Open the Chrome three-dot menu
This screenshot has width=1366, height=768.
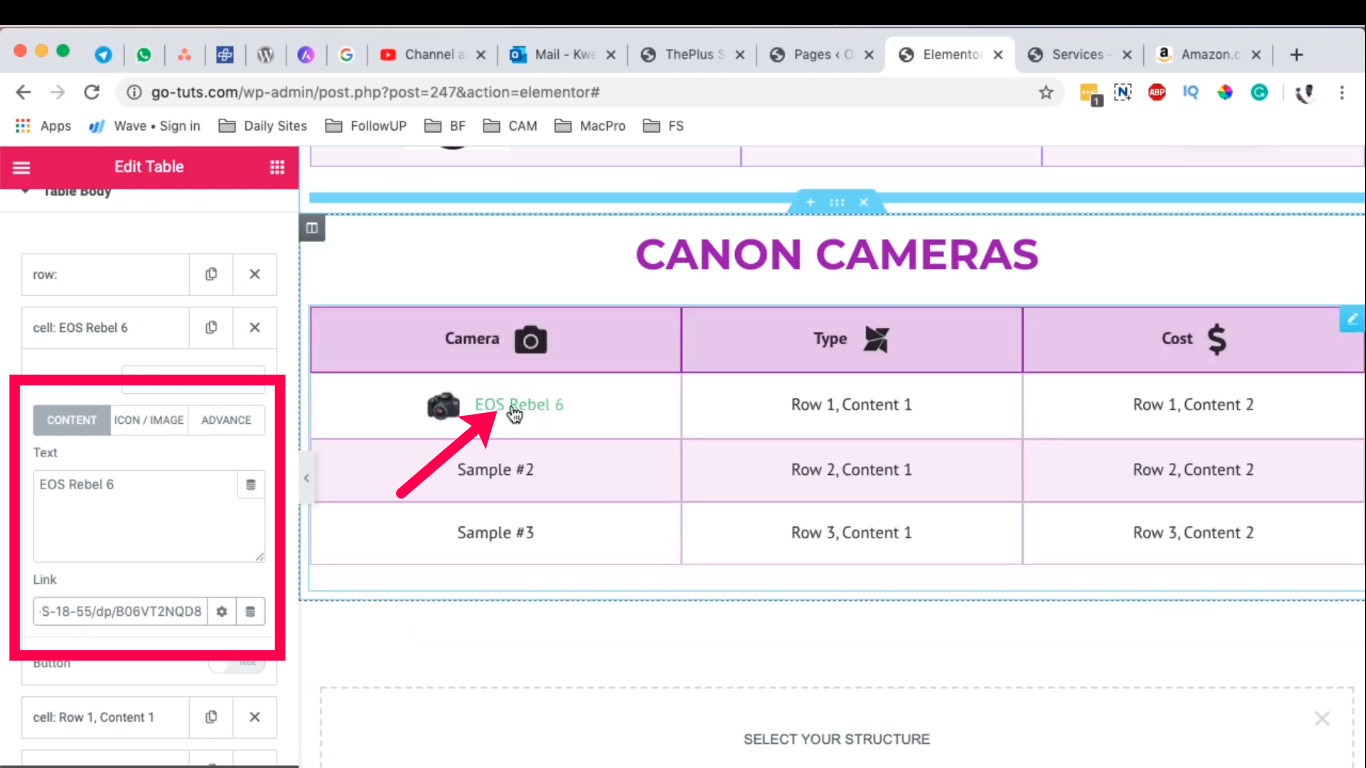click(x=1342, y=92)
